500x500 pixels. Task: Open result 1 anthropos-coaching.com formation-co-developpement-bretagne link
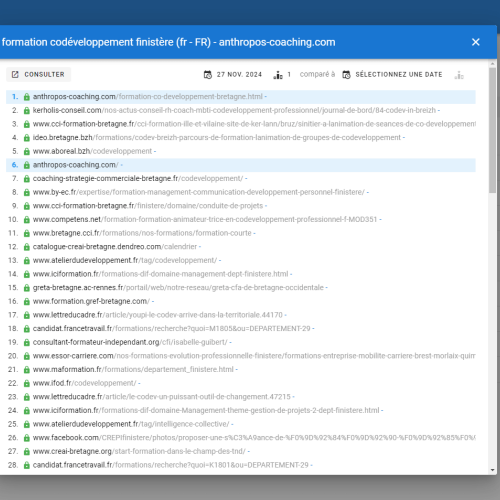click(x=148, y=97)
